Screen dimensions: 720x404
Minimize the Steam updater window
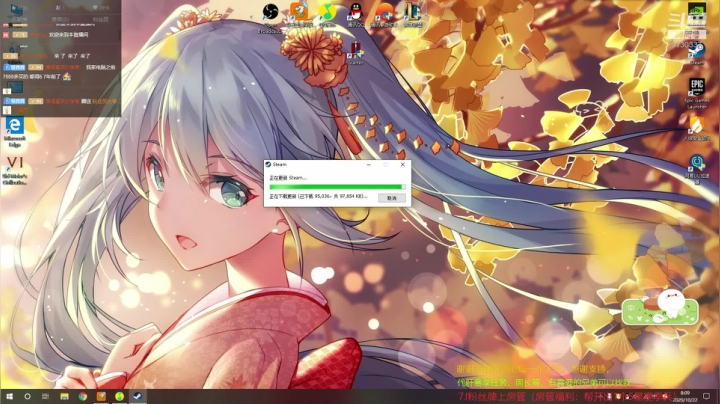(368, 164)
